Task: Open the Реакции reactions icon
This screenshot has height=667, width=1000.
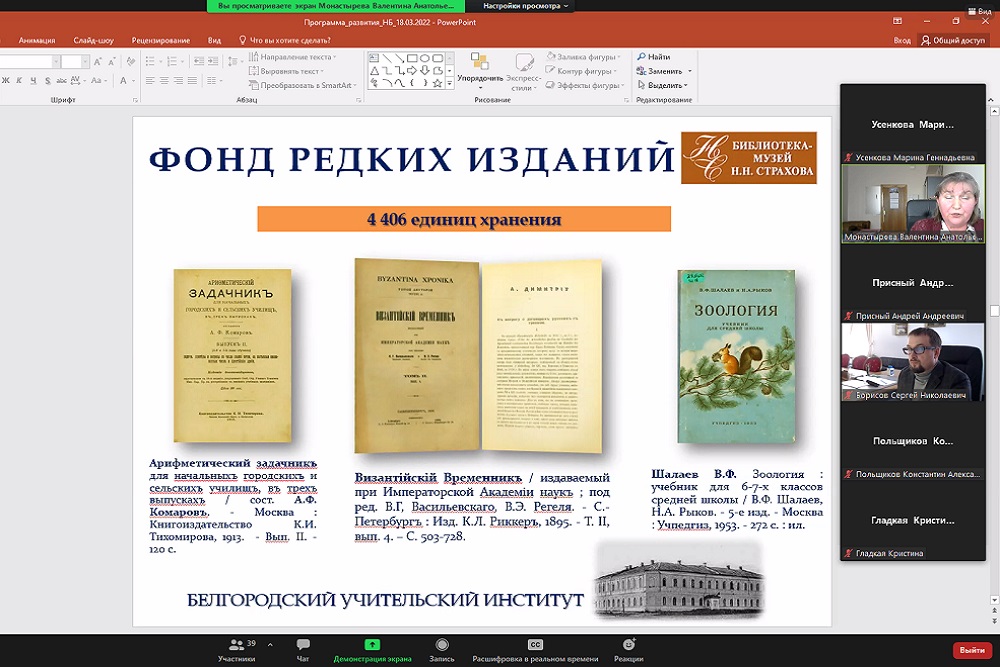Action: coord(628,646)
